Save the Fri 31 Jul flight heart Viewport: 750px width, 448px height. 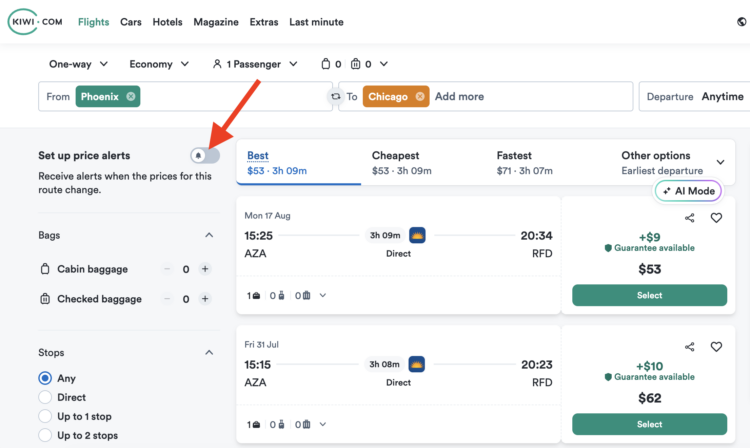[x=716, y=347]
